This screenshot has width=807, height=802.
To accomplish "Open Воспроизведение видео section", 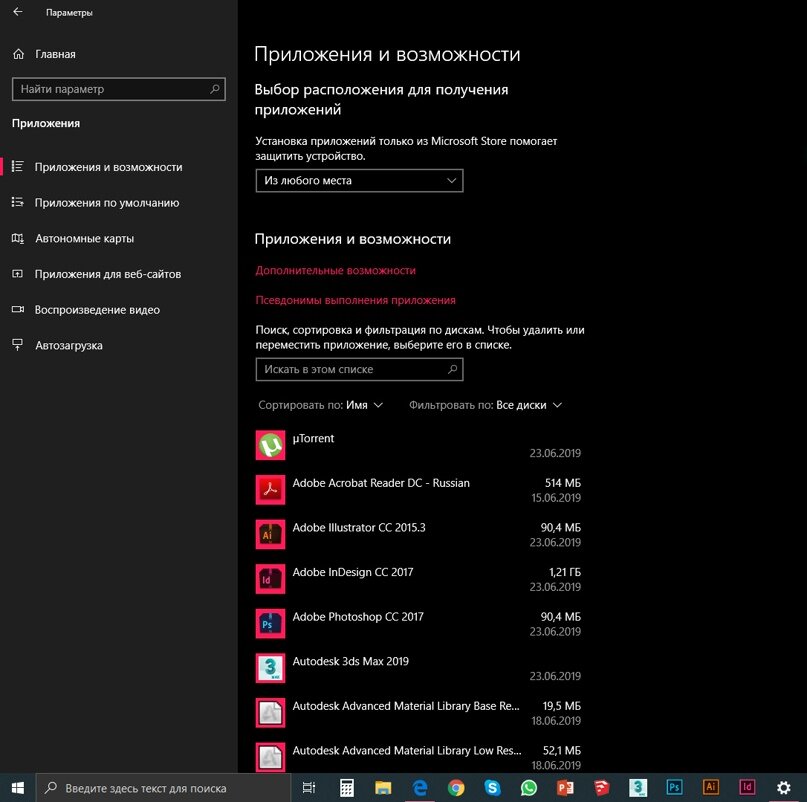I will pos(97,310).
